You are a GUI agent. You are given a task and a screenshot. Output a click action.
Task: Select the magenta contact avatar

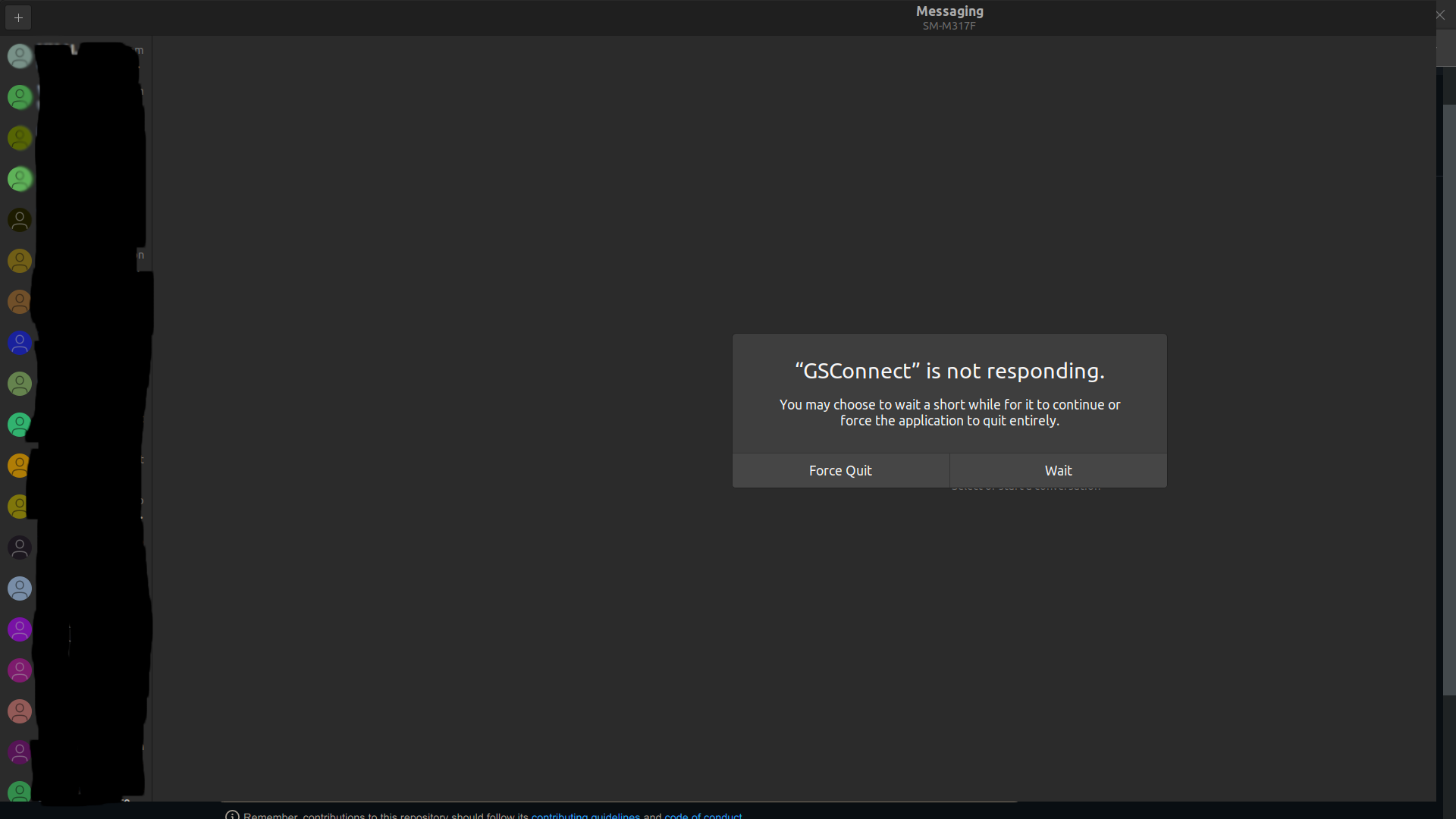(20, 670)
